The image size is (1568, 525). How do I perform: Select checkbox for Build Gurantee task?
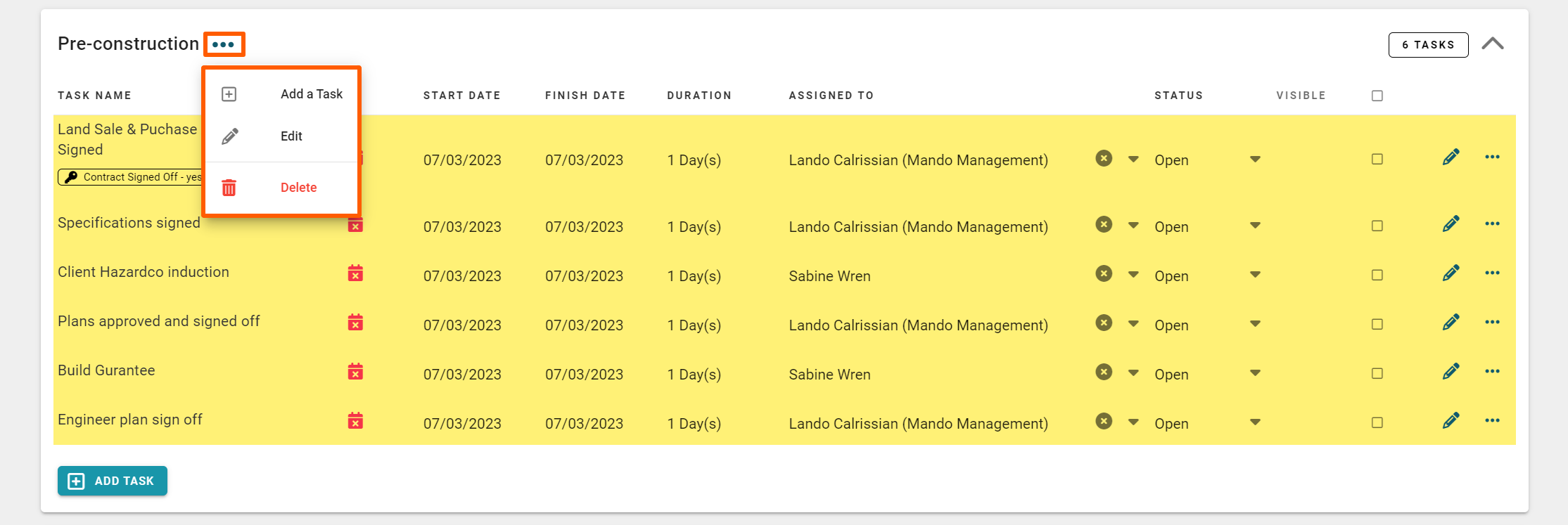[1377, 374]
